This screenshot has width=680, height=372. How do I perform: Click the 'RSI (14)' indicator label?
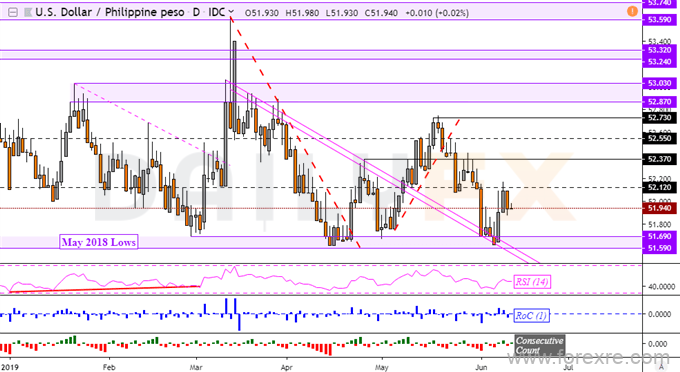(x=532, y=282)
